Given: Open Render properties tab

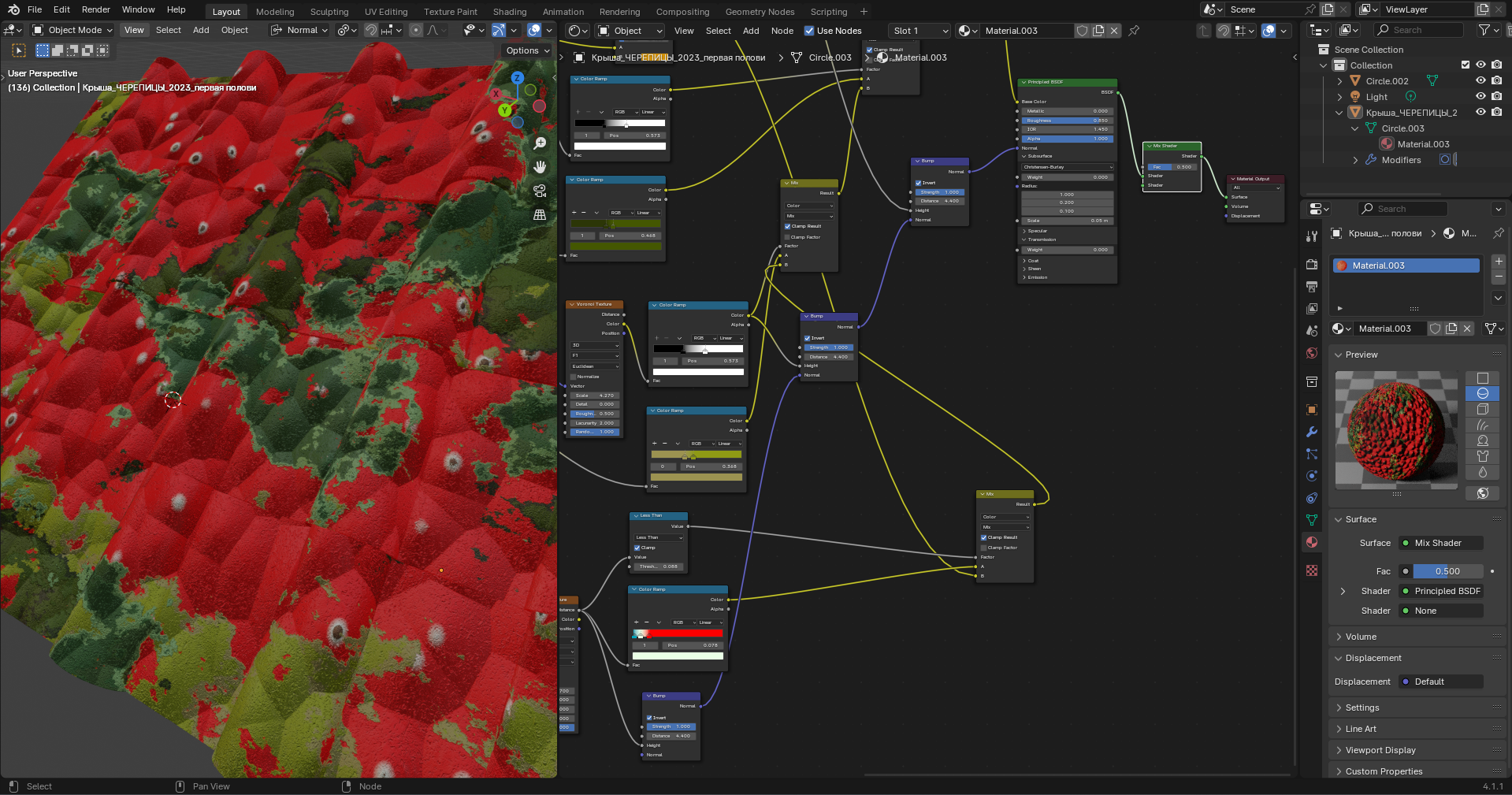Looking at the screenshot, I should tap(1312, 265).
